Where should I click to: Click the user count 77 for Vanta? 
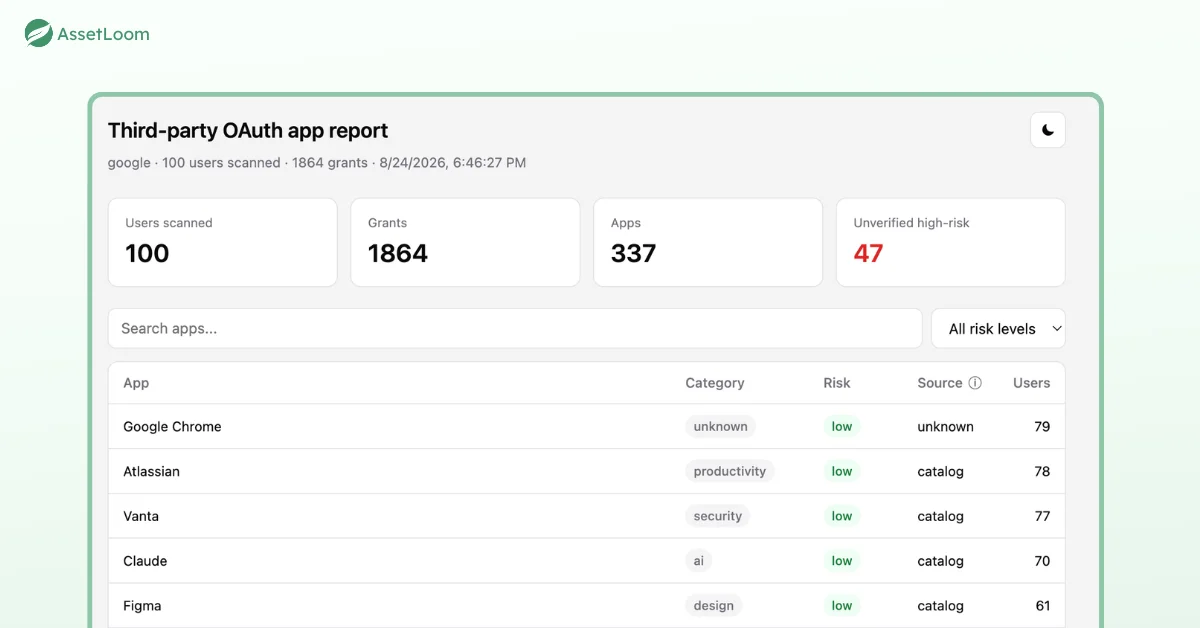tap(1042, 516)
